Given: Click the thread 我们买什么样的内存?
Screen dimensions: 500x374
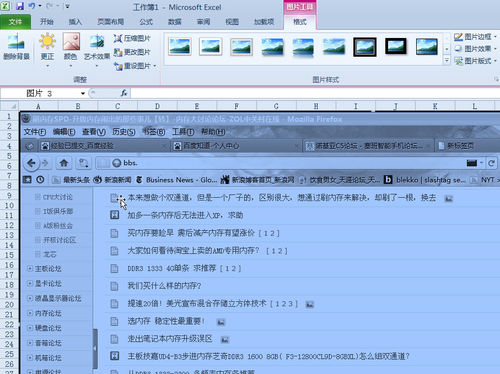Looking at the screenshot, I should [164, 286].
